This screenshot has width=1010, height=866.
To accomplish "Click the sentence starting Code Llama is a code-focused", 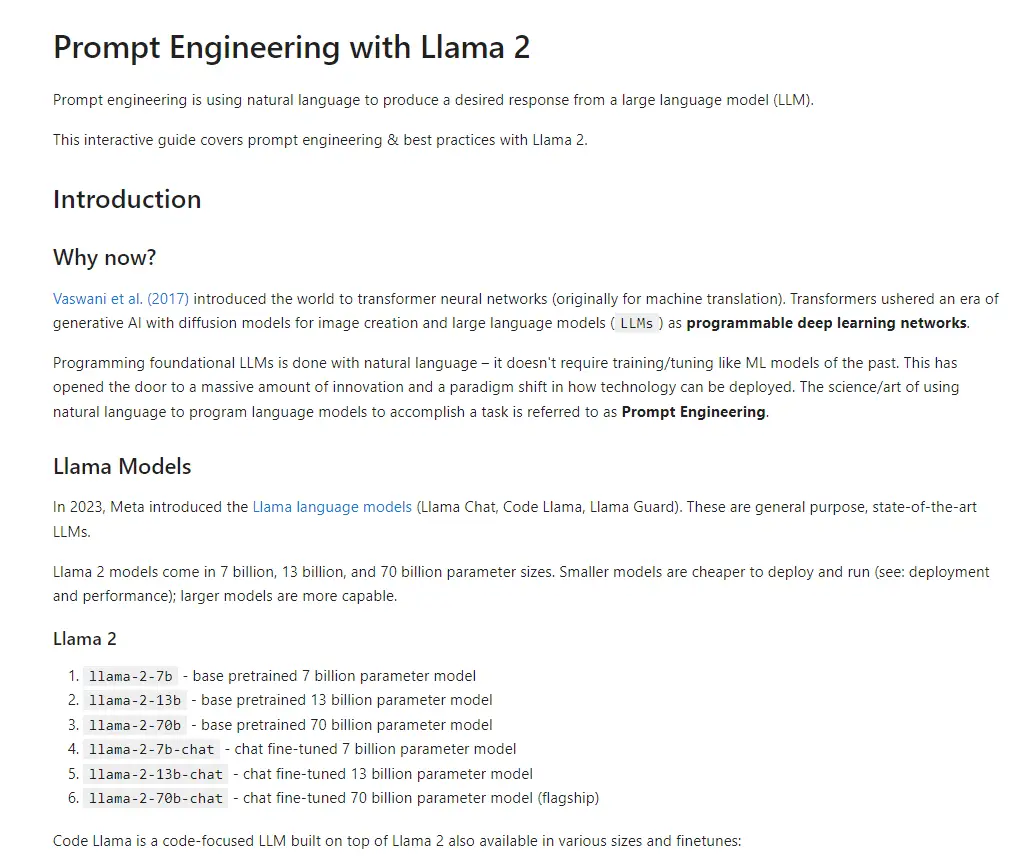I will 397,841.
